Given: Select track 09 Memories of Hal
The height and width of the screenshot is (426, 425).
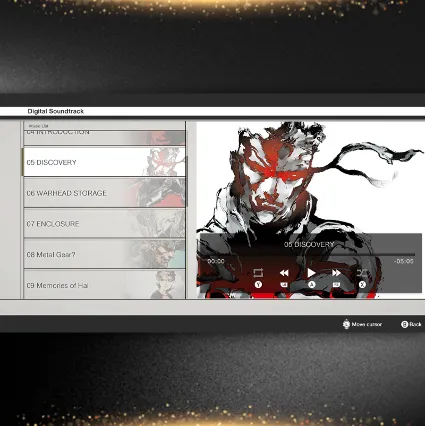Looking at the screenshot, I should tap(104, 284).
